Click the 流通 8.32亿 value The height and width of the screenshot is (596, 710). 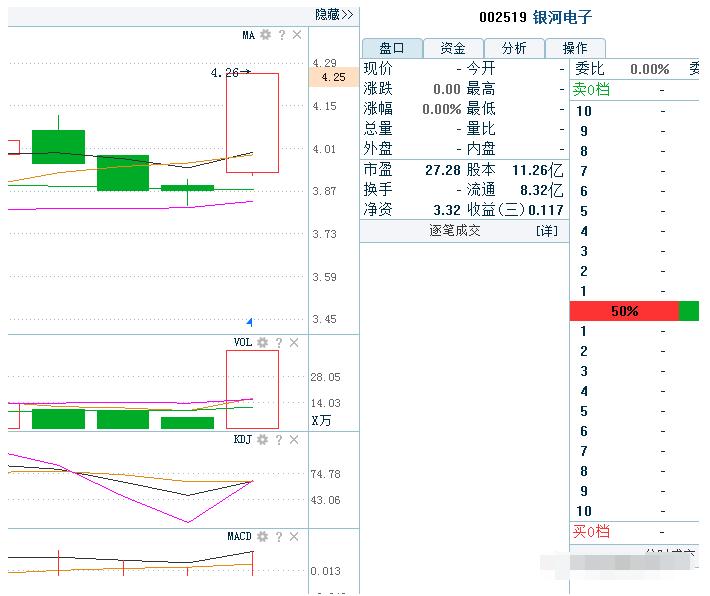pos(542,190)
